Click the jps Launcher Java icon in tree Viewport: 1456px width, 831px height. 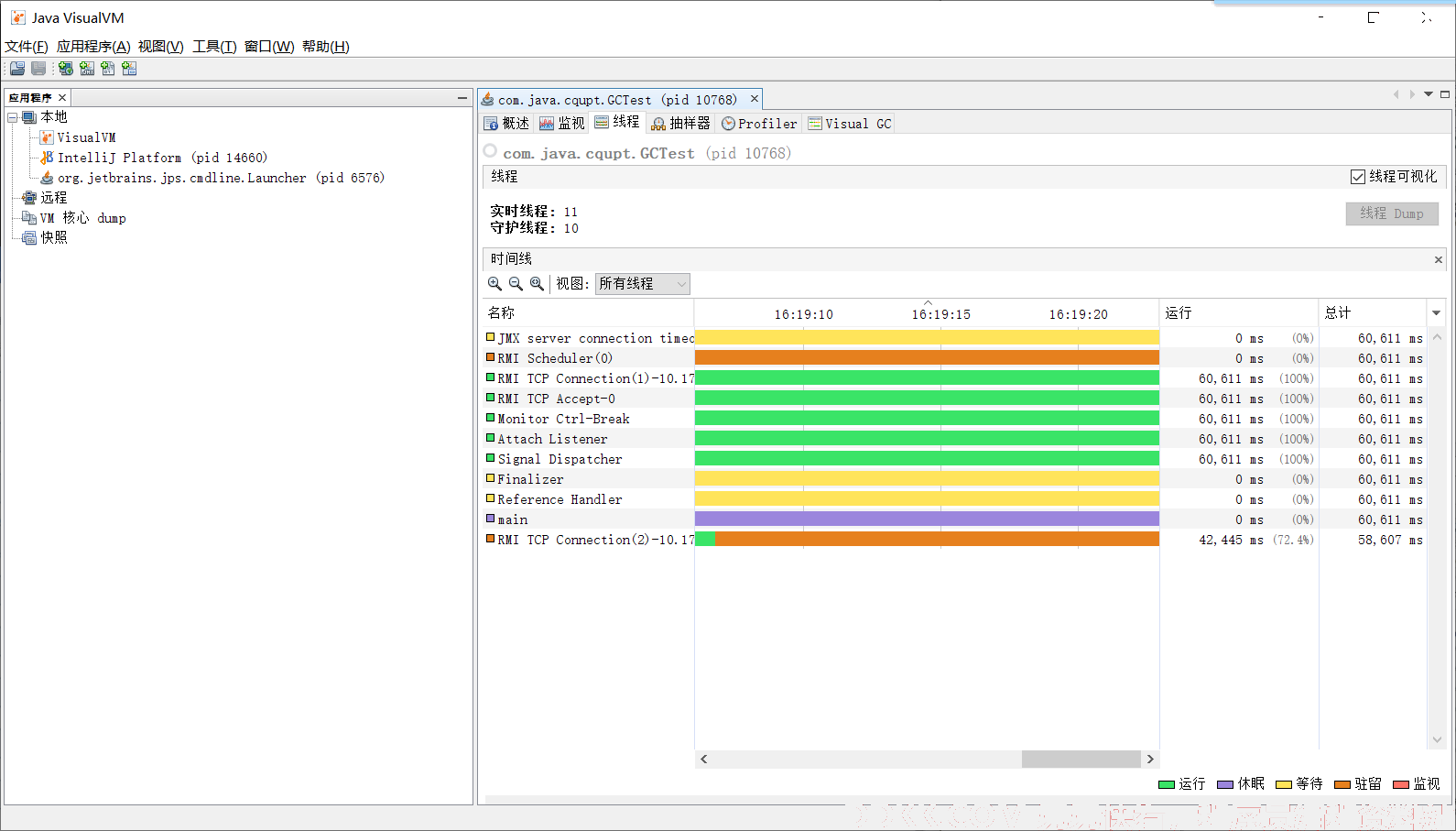click(x=47, y=178)
